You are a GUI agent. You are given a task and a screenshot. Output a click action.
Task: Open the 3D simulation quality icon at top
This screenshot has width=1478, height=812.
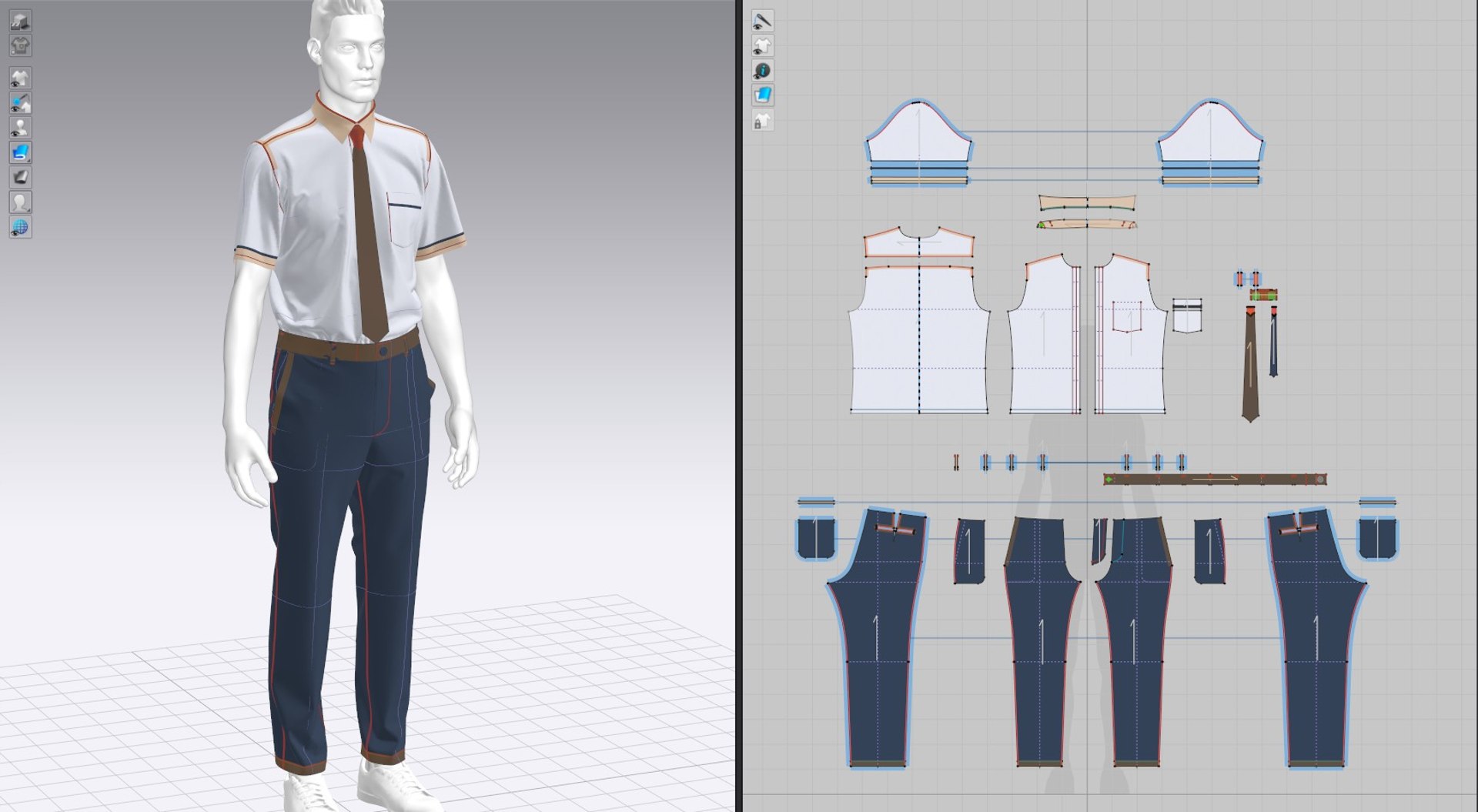20,21
